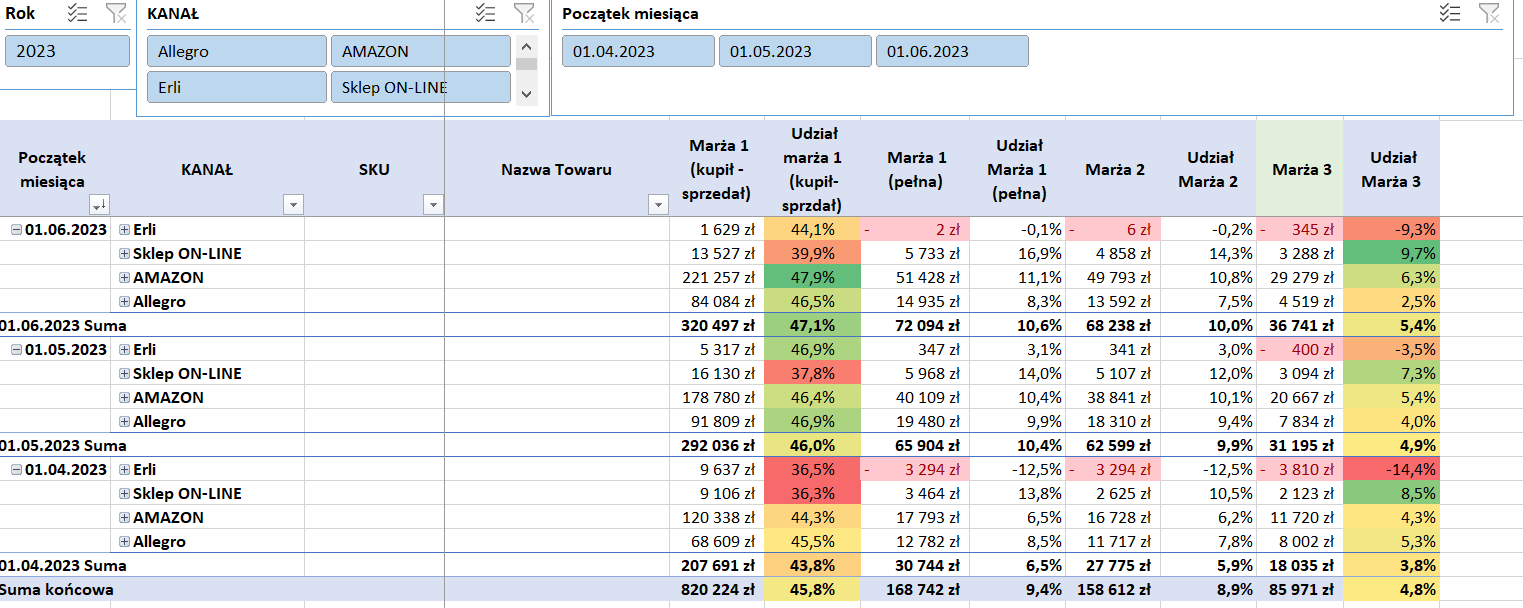Image resolution: width=1523 pixels, height=608 pixels.
Task: Select the Suma końcowa Marża 1 total cell
Action: pos(716,590)
